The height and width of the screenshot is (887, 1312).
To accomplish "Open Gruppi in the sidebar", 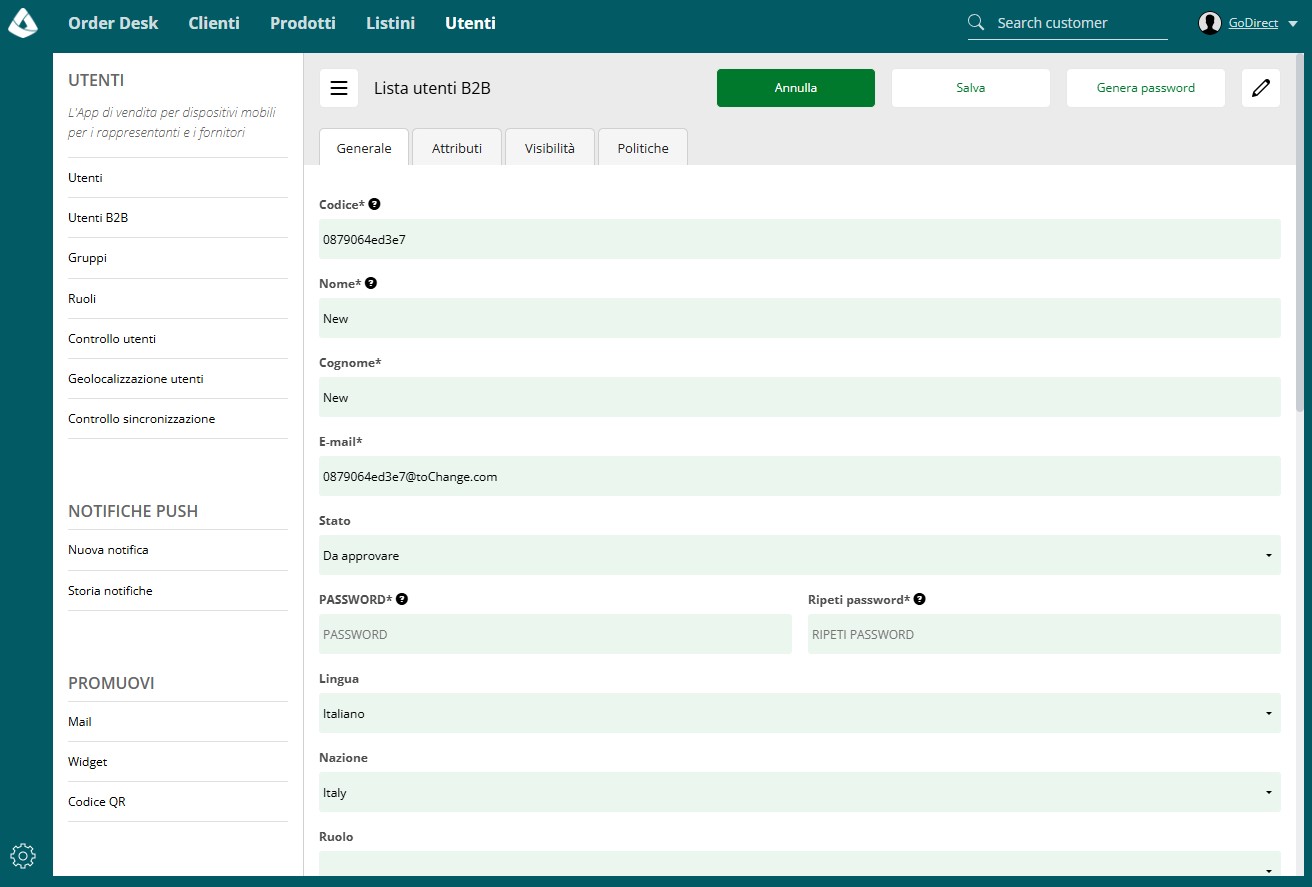I will coord(178,258).
